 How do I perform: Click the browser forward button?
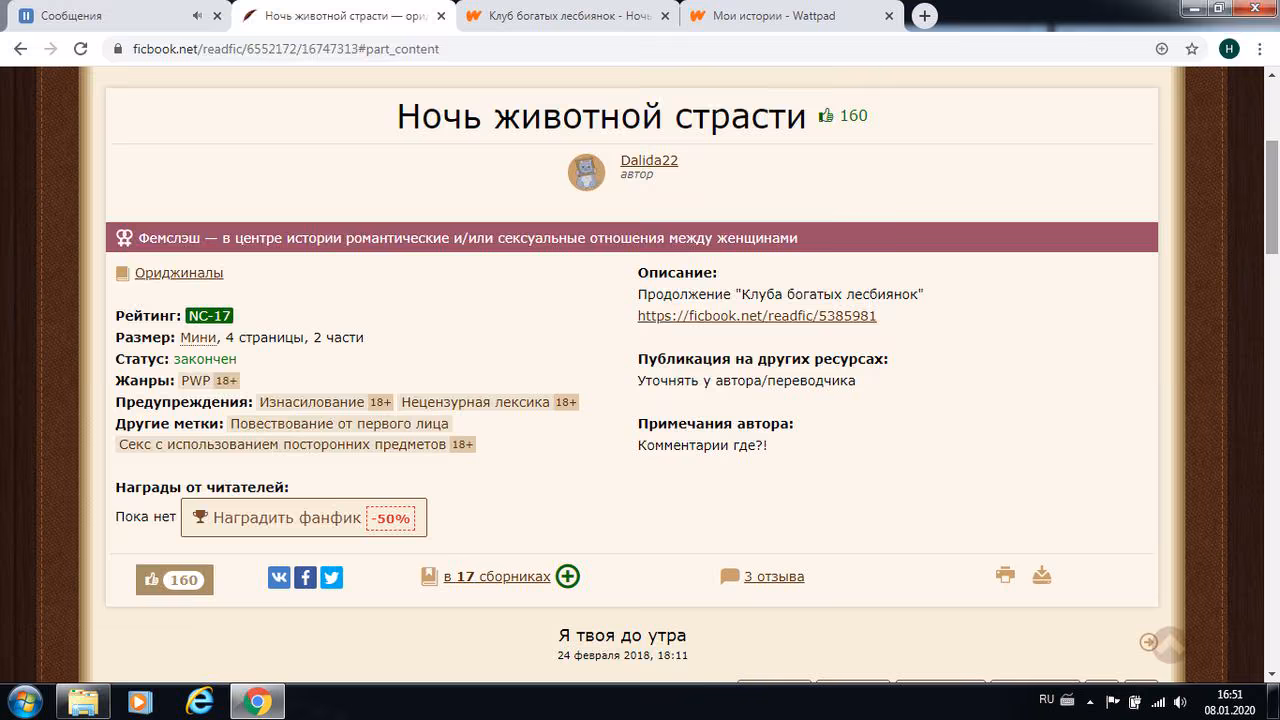point(51,48)
